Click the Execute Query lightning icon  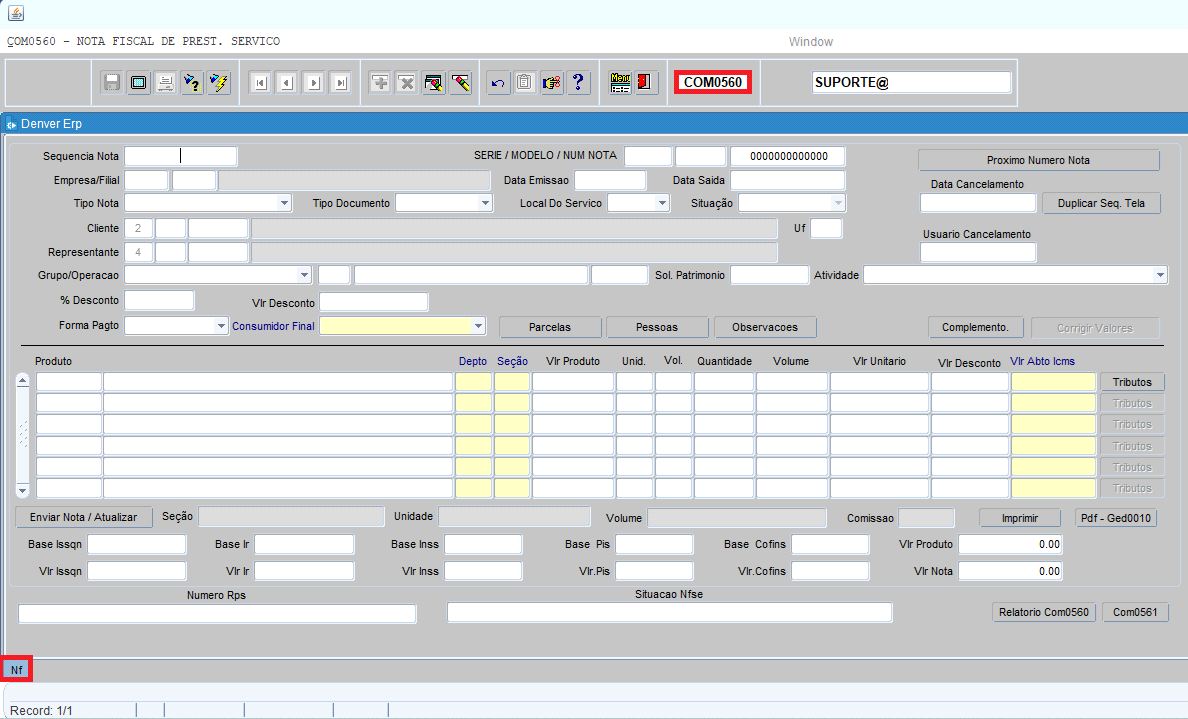click(x=219, y=82)
